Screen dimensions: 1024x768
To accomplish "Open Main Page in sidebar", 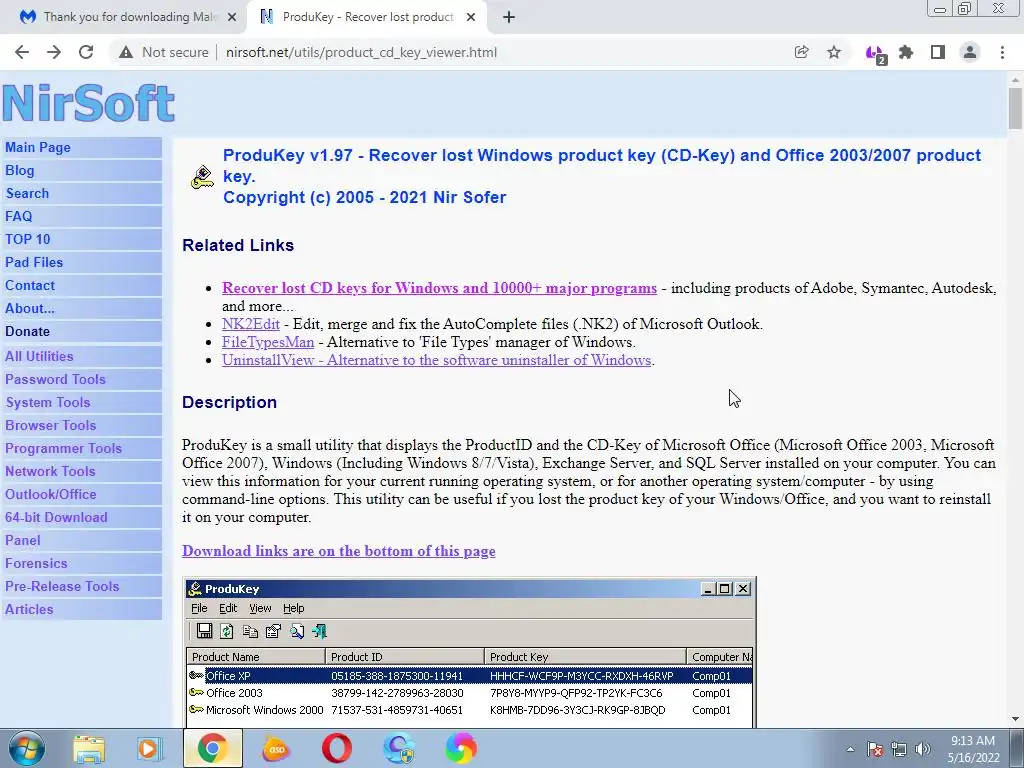I will click(38, 148).
